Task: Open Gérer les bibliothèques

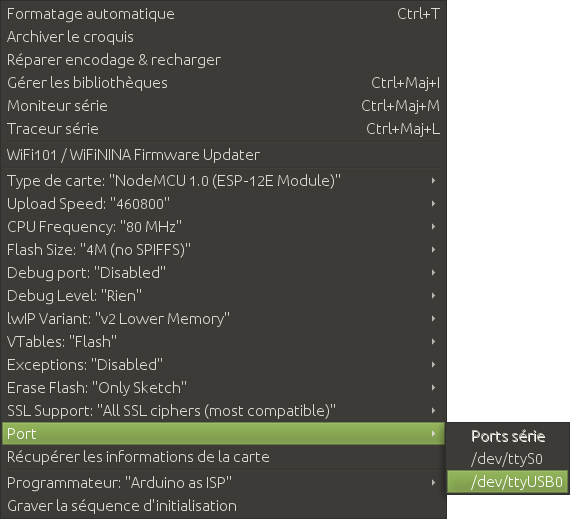Action: pyautogui.click(x=223, y=83)
